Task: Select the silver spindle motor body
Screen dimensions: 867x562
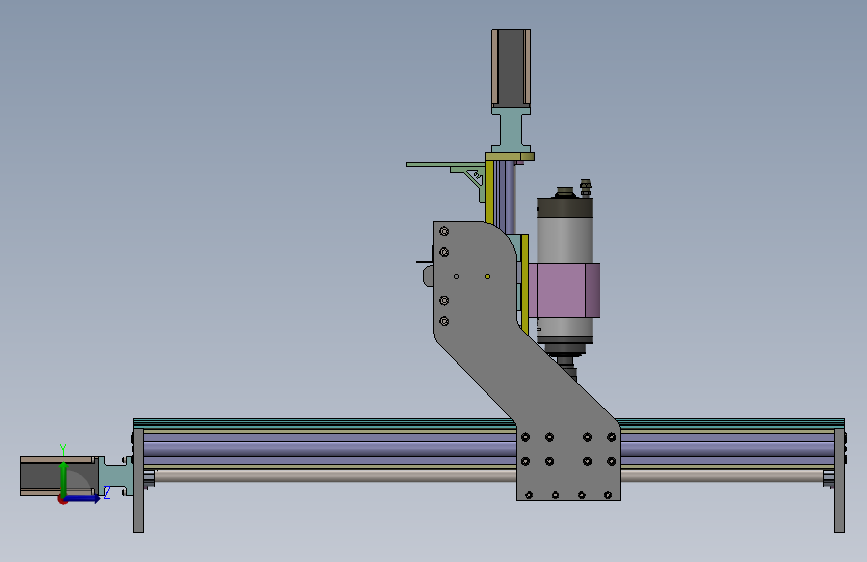Action: tap(565, 241)
